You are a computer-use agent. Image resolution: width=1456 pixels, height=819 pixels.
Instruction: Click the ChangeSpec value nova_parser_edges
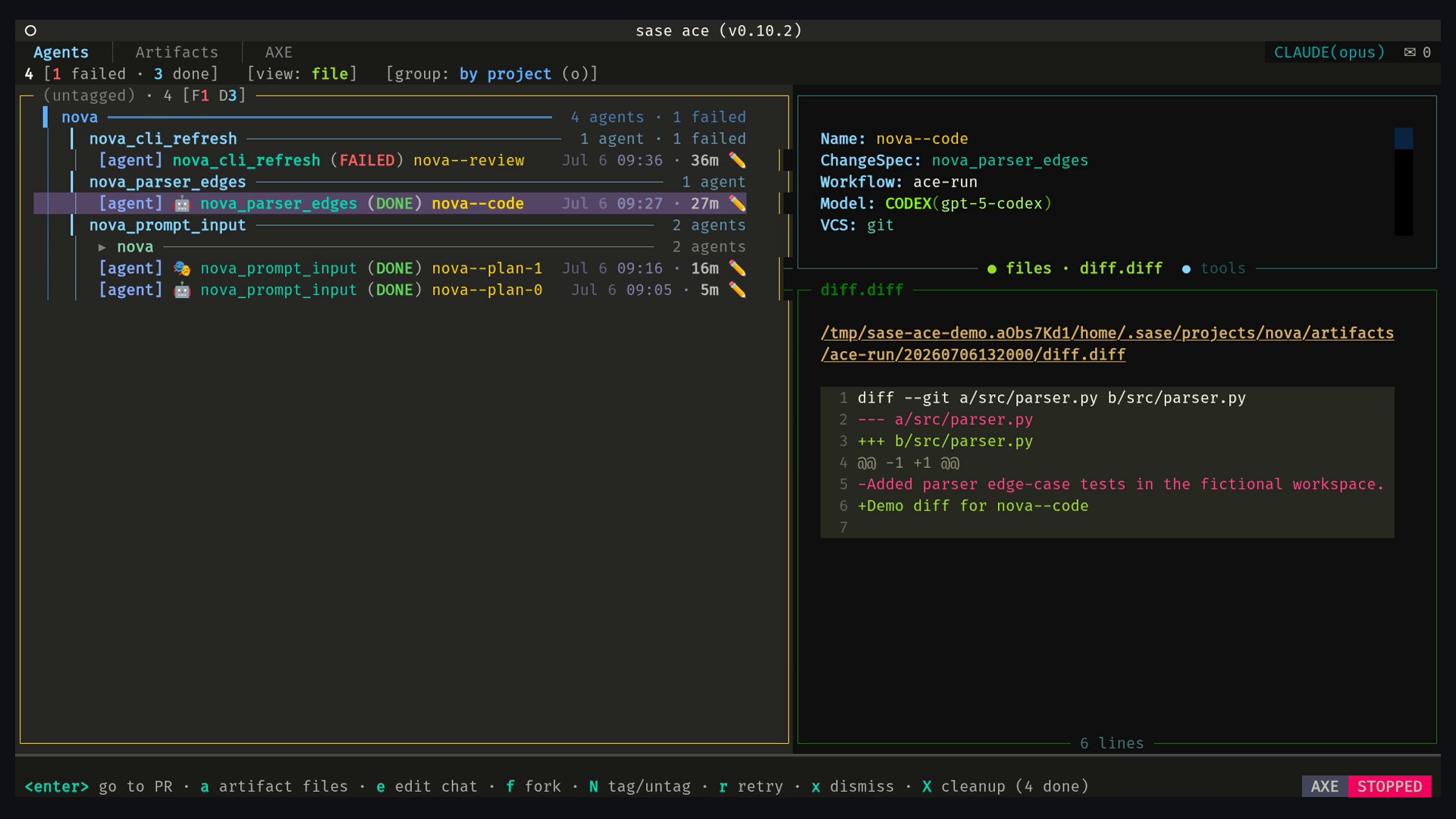pyautogui.click(x=1009, y=160)
